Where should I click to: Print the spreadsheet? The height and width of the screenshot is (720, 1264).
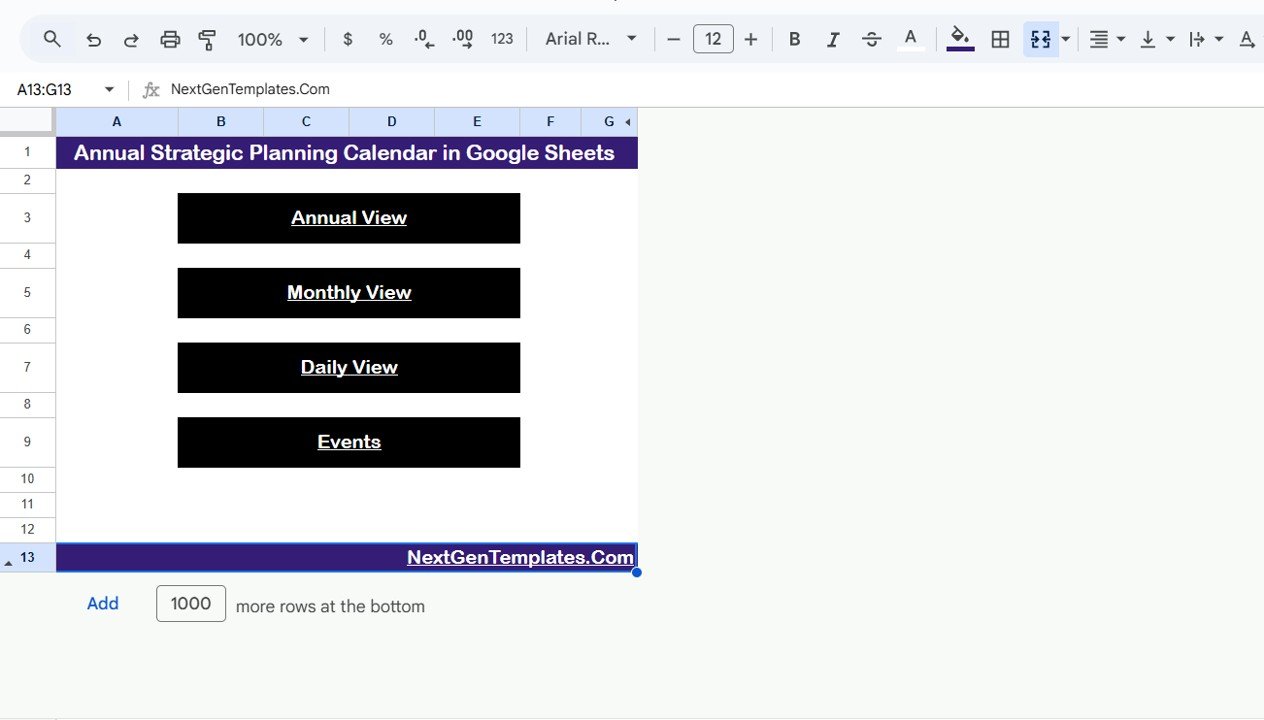coord(170,39)
